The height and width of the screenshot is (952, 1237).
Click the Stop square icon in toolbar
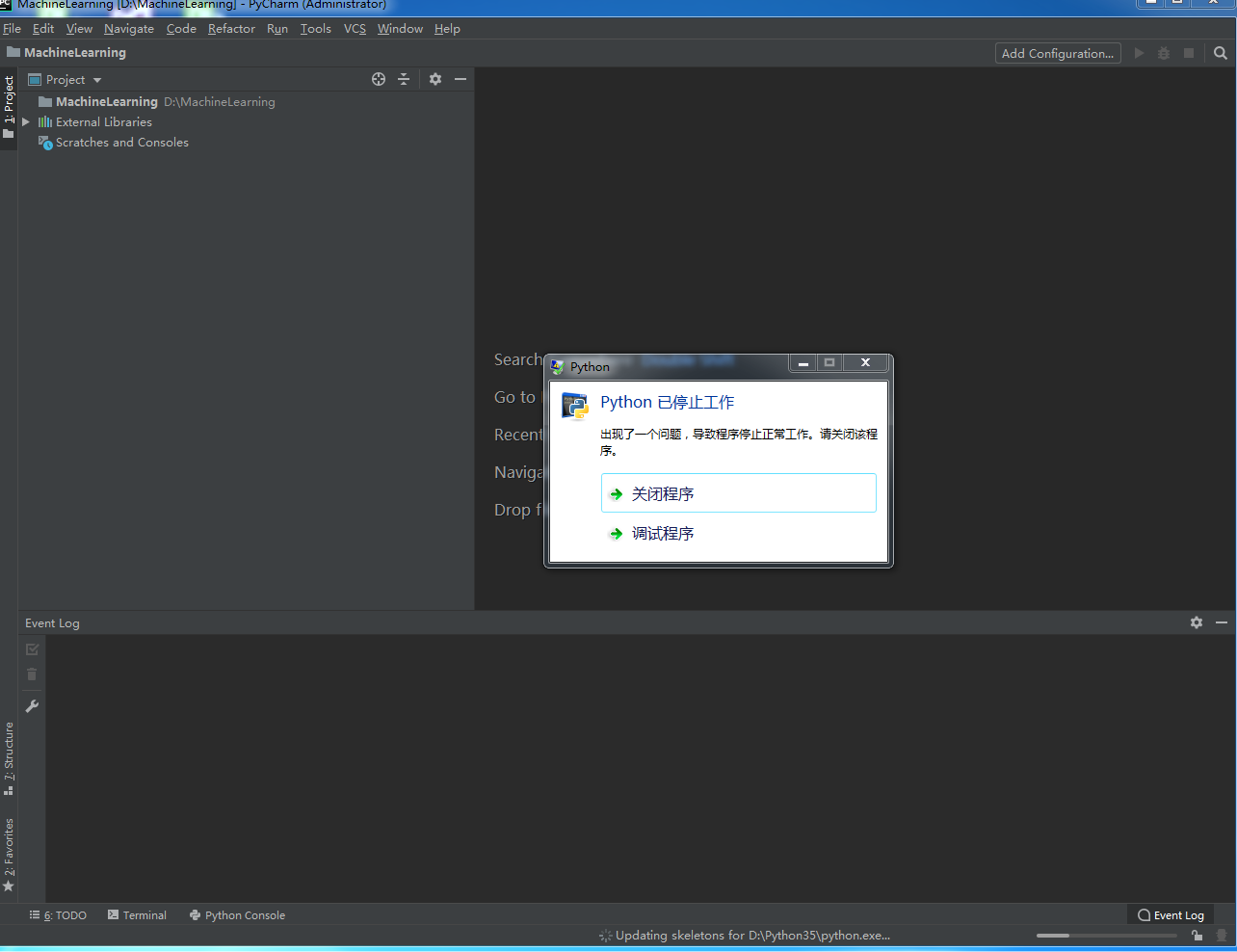(1189, 53)
